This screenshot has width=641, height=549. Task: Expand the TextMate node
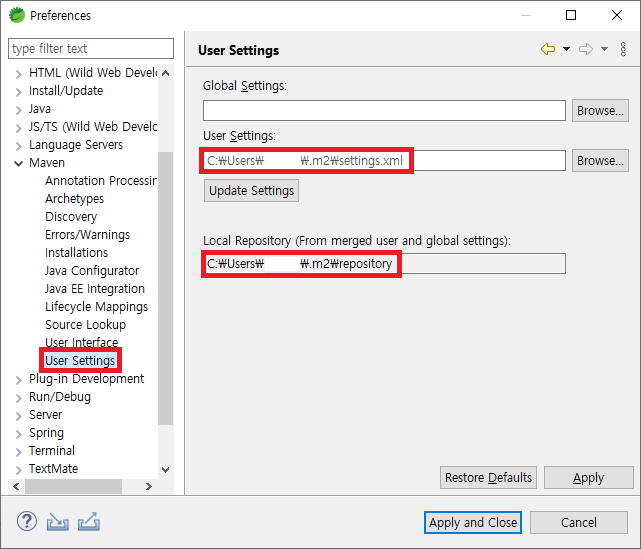(x=18, y=470)
